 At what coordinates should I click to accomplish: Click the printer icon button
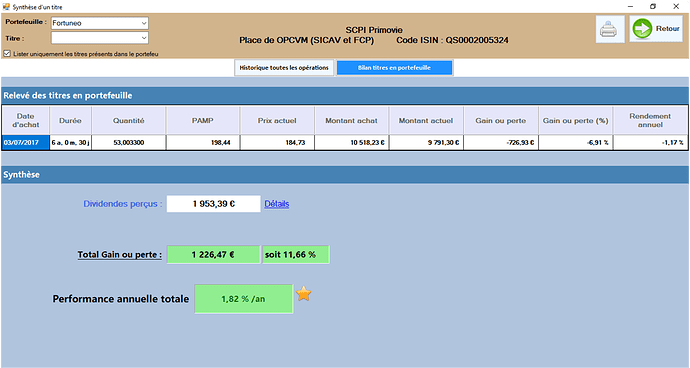point(610,29)
